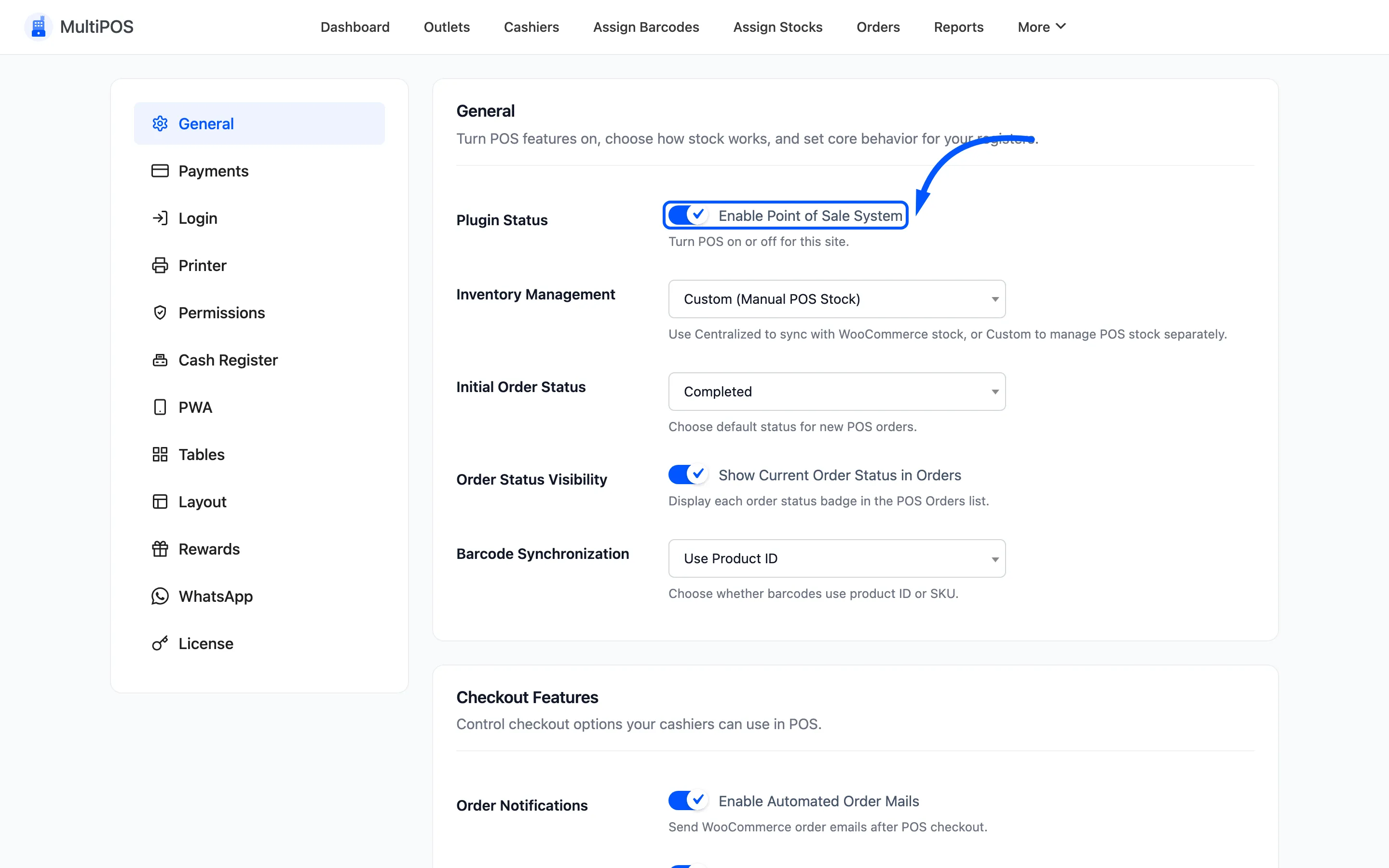Viewport: 1389px width, 868px height.
Task: Click the General gear icon in sidebar
Action: point(160,123)
